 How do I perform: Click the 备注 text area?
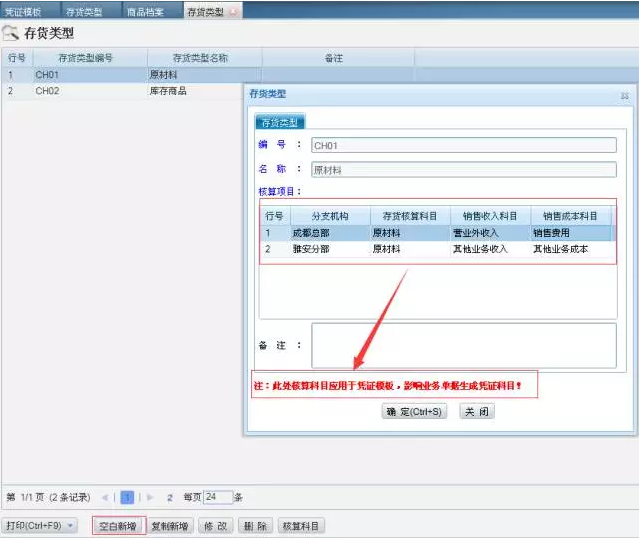click(x=463, y=345)
